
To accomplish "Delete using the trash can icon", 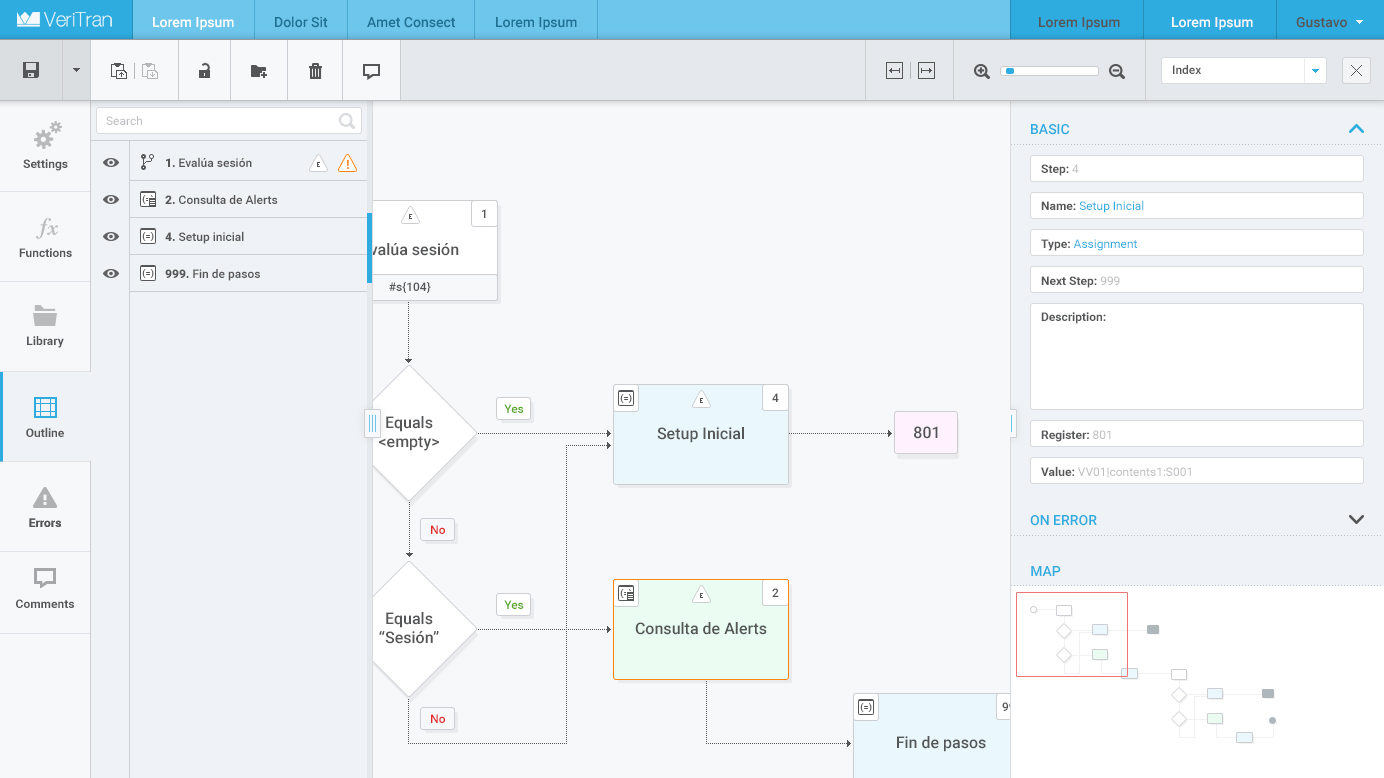I will click(316, 71).
